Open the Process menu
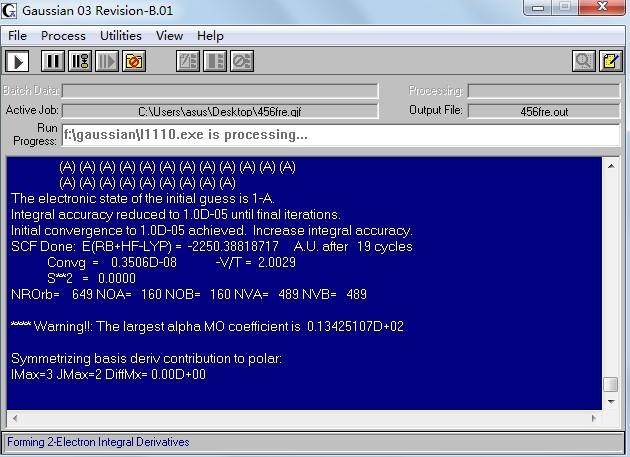 tap(63, 36)
